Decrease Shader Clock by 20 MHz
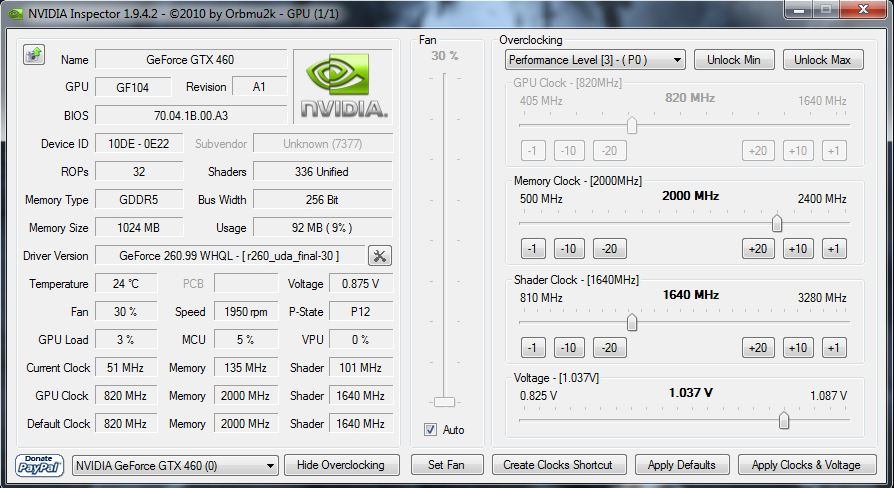Viewport: 894px width, 488px height. [610, 348]
